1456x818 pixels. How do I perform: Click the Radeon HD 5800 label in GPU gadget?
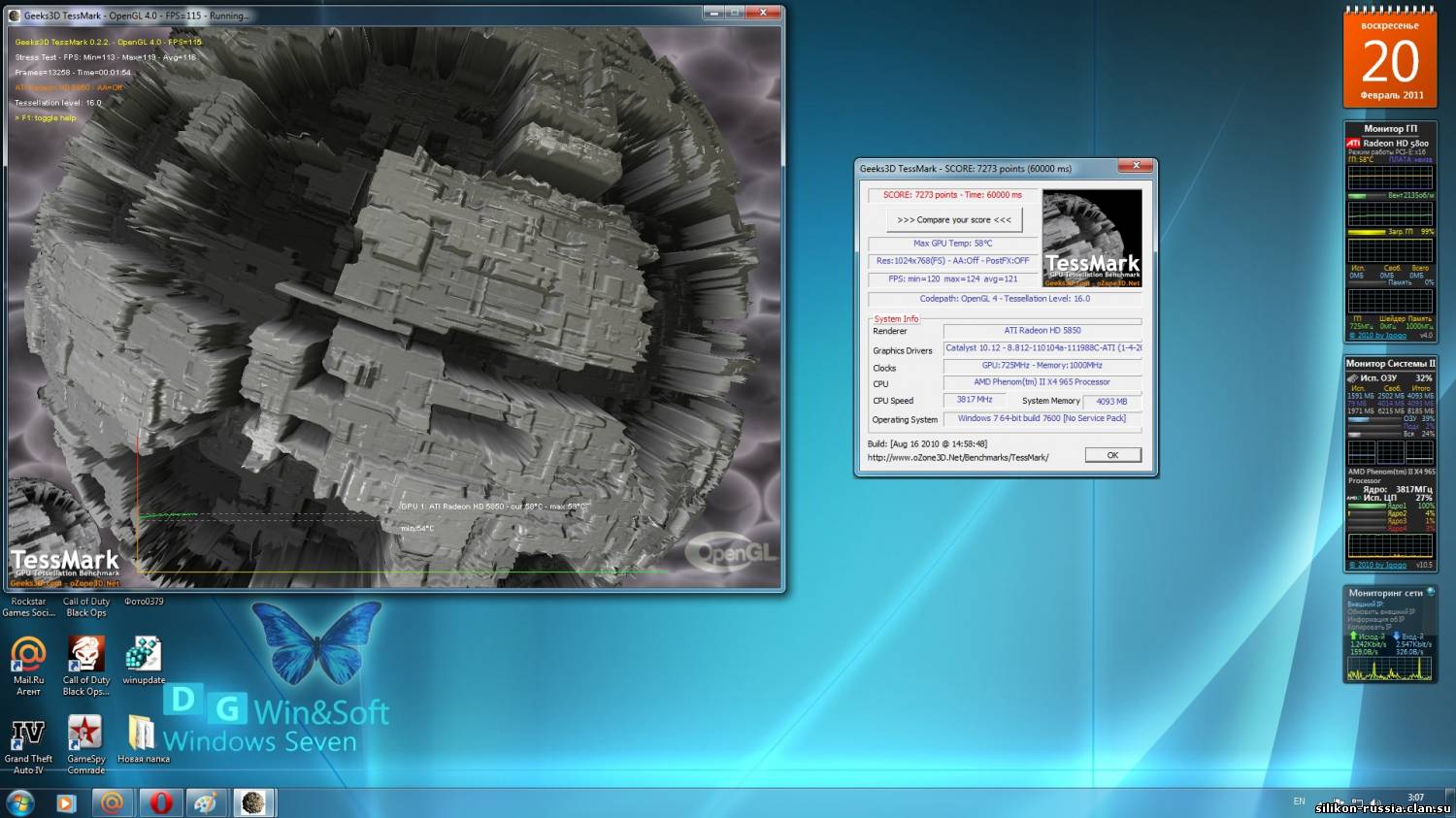[1395, 143]
